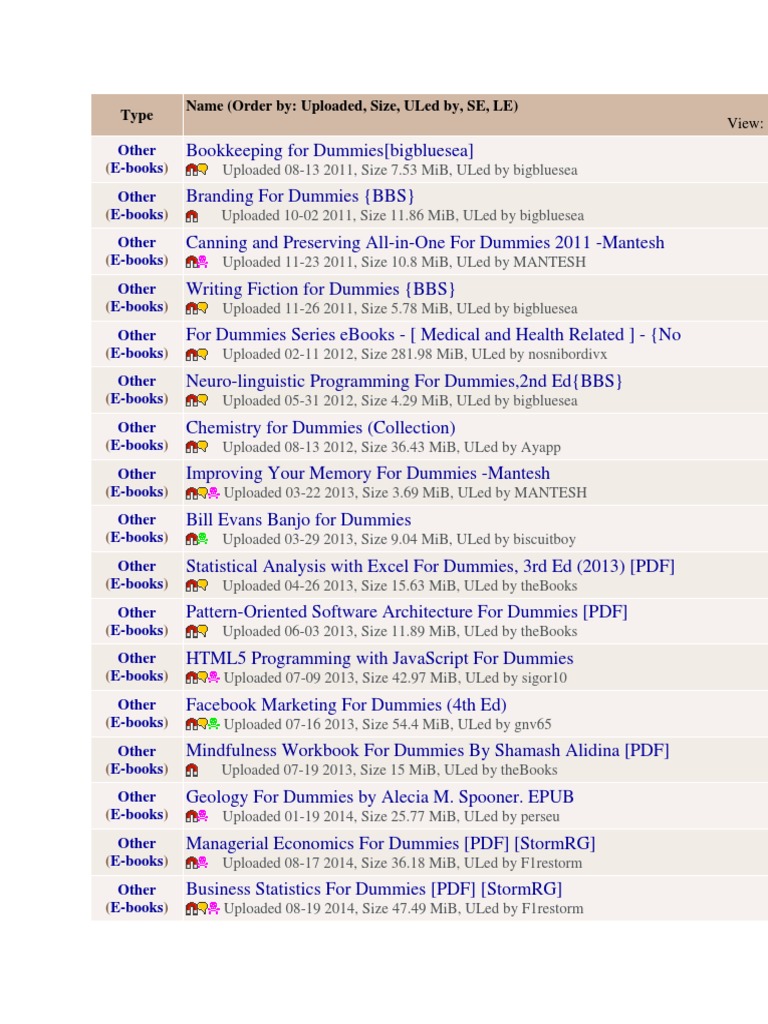Open Neuro-linguistic Programming For Dummies,2nd Ed
This screenshot has width=768, height=1024.
coord(404,381)
